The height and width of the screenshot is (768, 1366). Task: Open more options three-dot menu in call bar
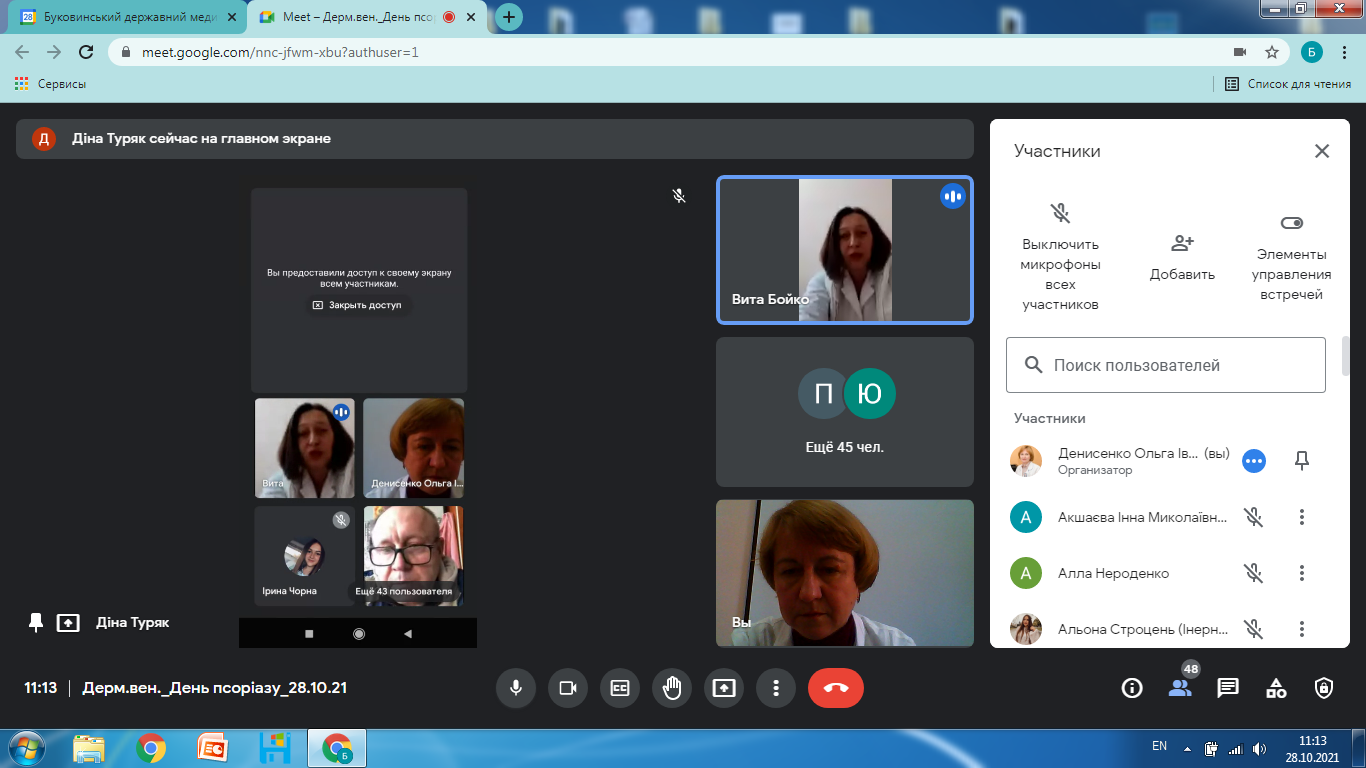(776, 688)
